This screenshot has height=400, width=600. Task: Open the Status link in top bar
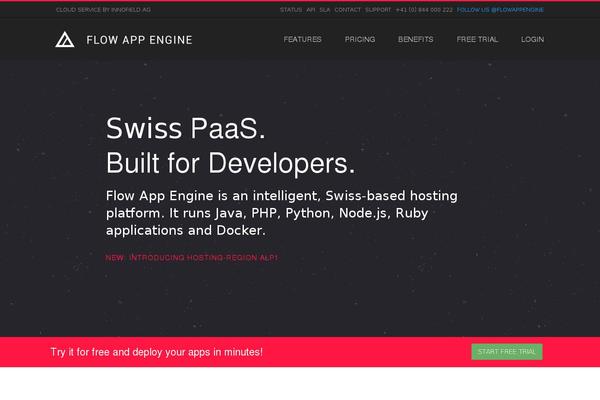click(291, 10)
